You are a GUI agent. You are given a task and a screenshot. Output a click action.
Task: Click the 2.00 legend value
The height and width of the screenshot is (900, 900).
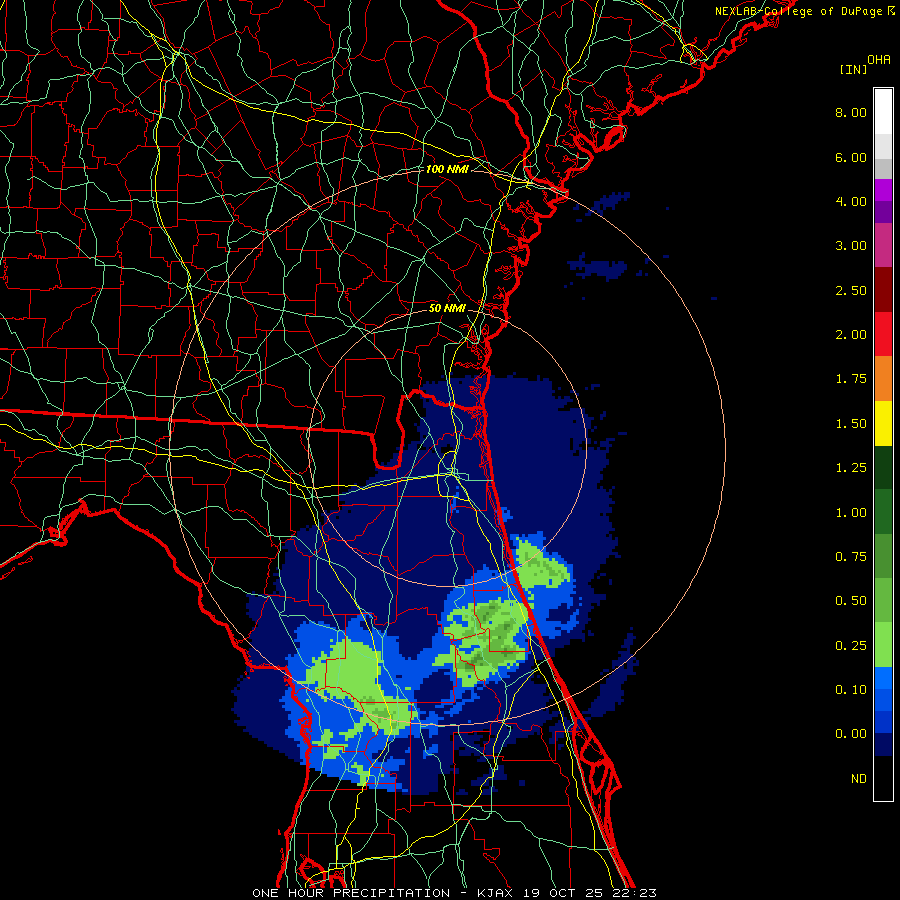(851, 335)
